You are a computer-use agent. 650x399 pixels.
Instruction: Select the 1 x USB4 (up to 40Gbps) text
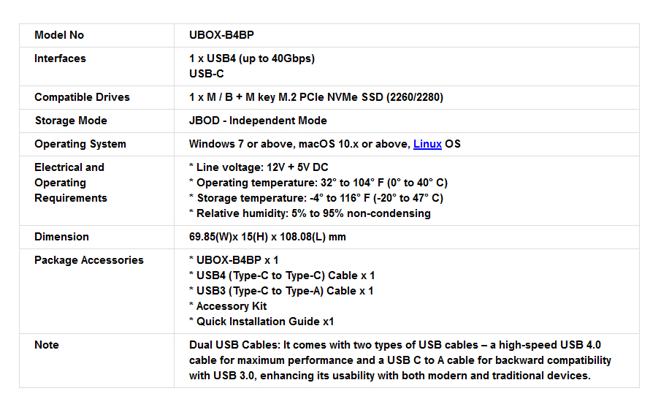tap(252, 58)
